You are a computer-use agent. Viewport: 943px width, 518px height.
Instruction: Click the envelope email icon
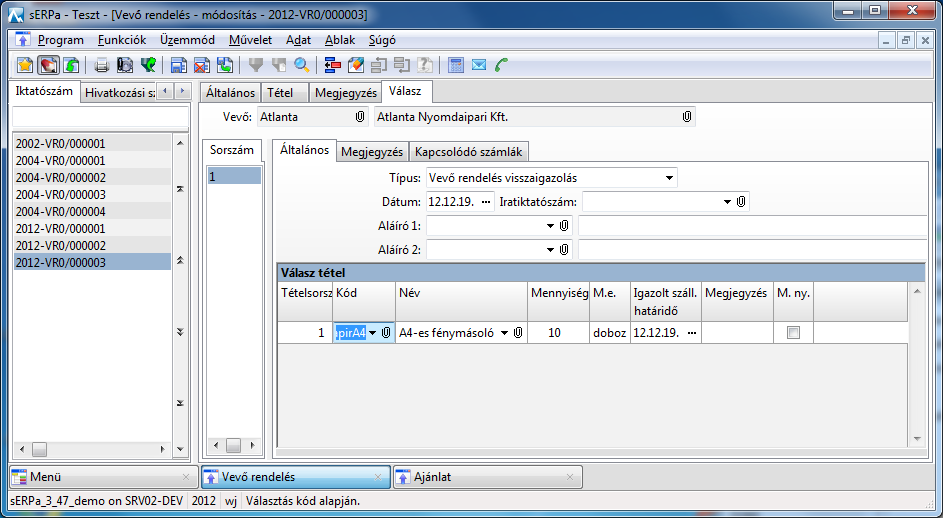coord(479,65)
